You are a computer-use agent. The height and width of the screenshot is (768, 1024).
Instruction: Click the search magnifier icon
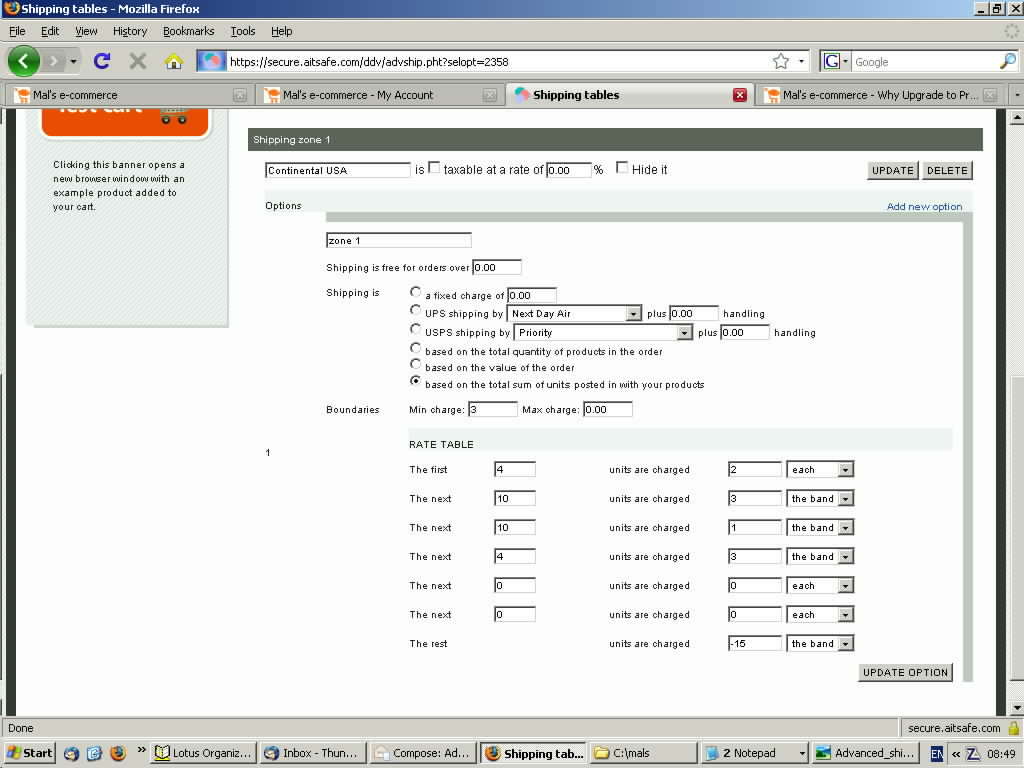1008,61
